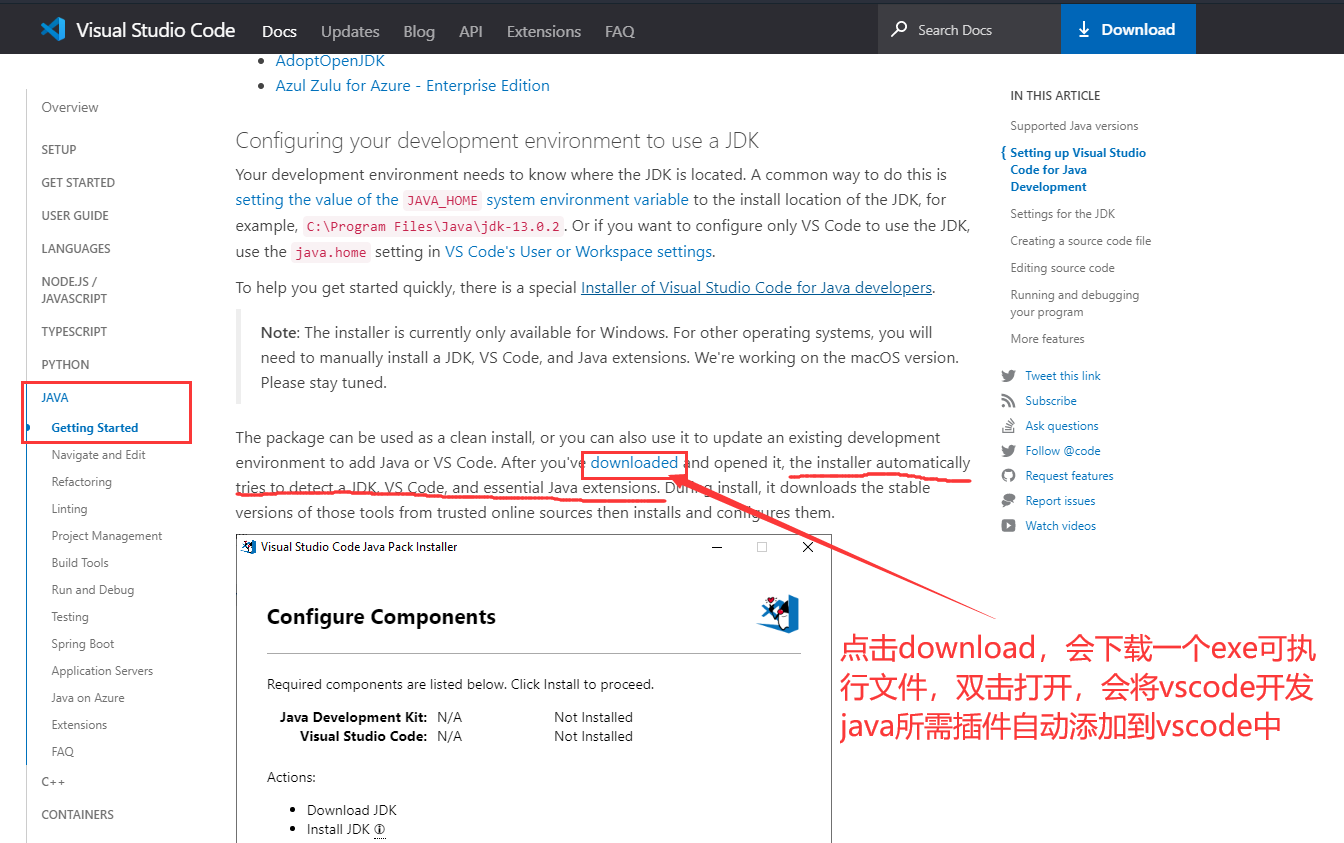
Task: Open the Extensions menu in the top bar
Action: coord(543,31)
